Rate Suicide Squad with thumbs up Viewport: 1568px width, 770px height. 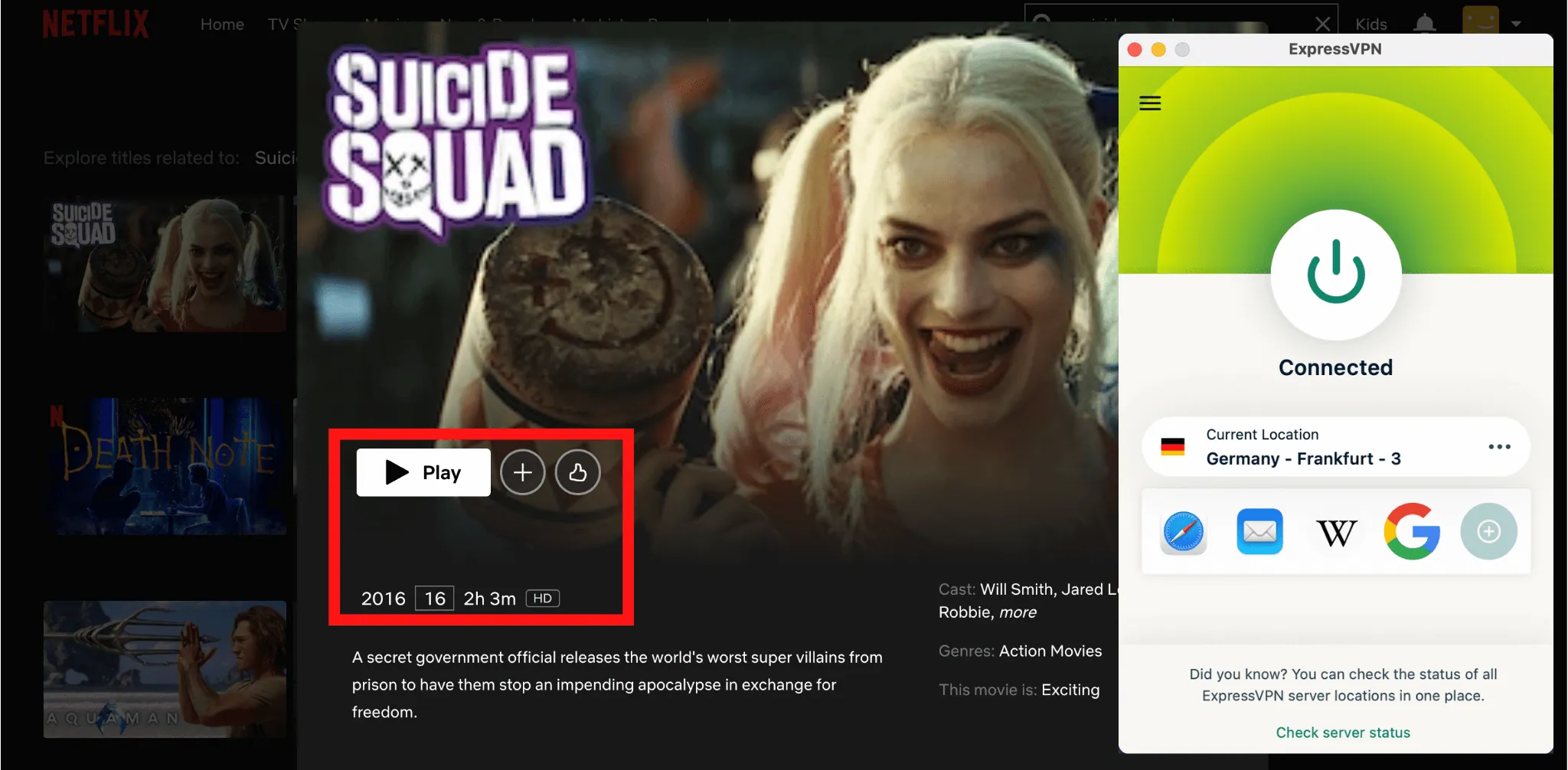578,472
